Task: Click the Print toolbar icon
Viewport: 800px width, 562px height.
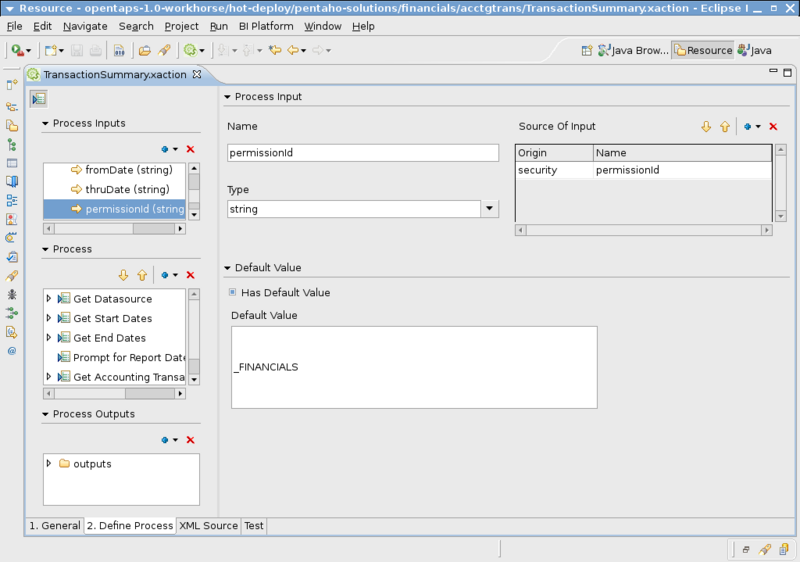Action: click(x=95, y=50)
